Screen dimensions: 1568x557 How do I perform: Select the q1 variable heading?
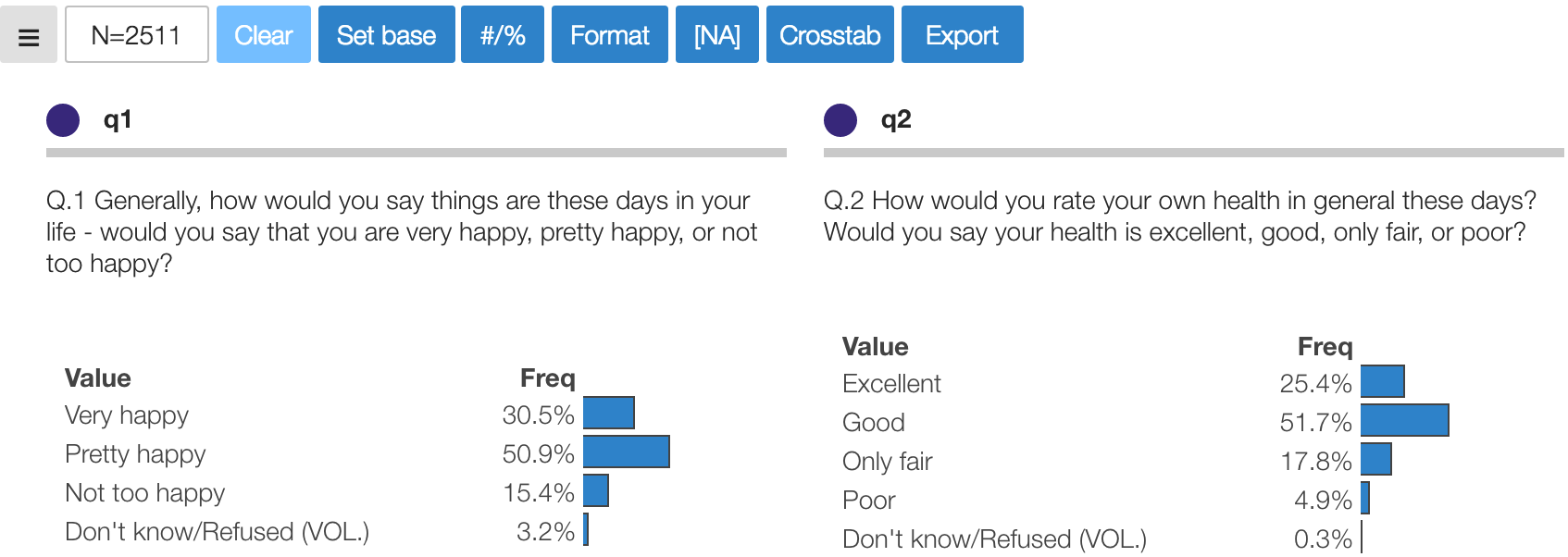coord(118,119)
